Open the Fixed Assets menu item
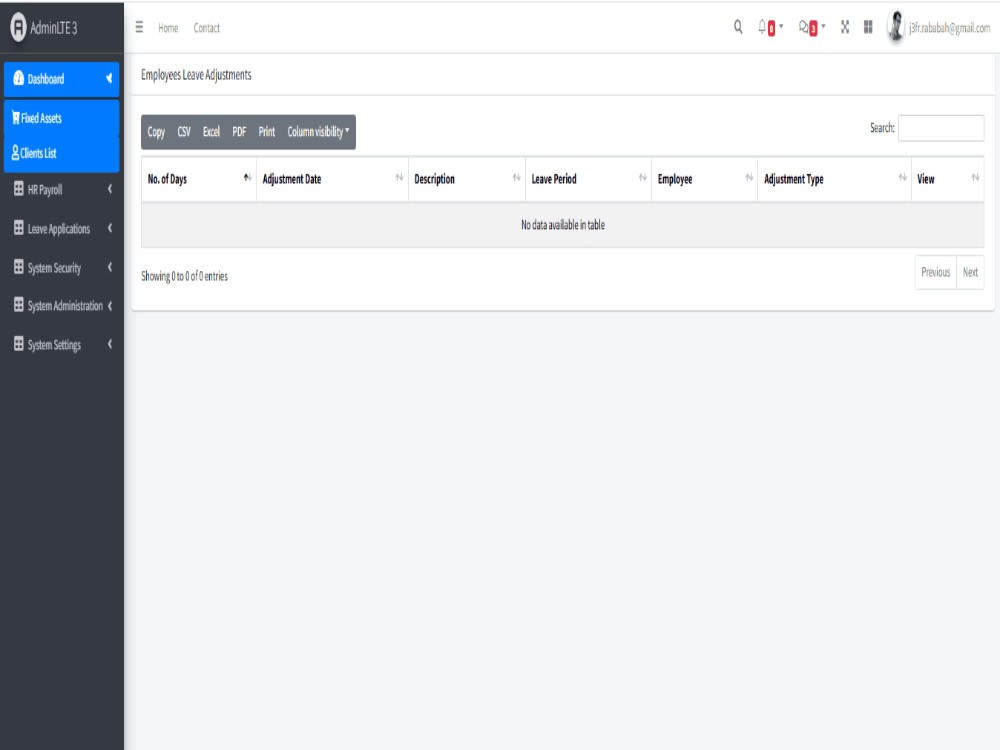The width and height of the screenshot is (1000, 750). (x=61, y=118)
